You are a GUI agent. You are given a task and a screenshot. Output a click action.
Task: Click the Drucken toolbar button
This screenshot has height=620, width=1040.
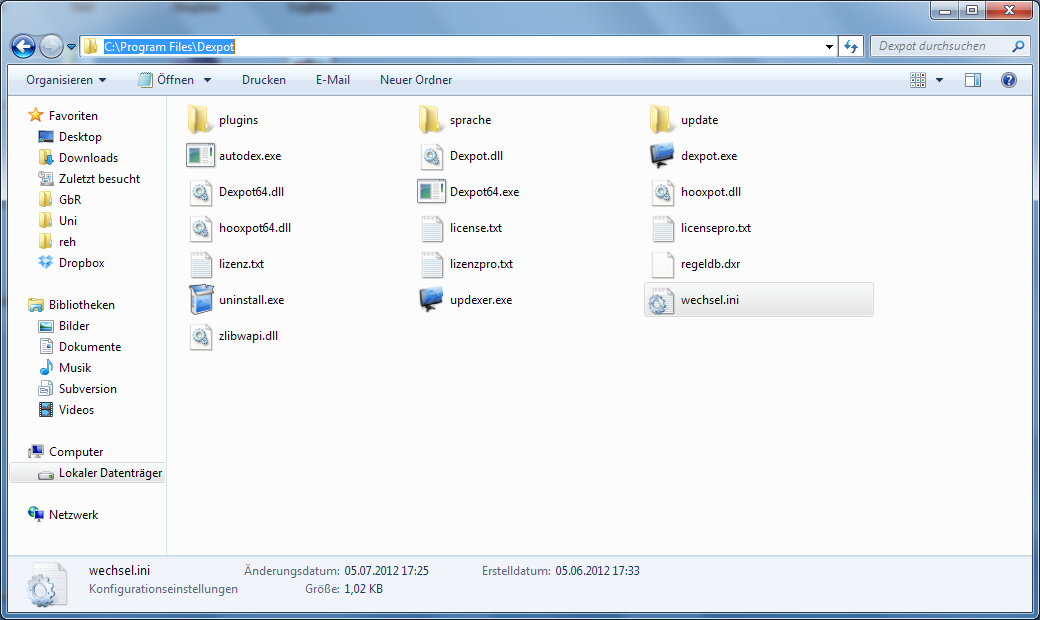coord(264,80)
